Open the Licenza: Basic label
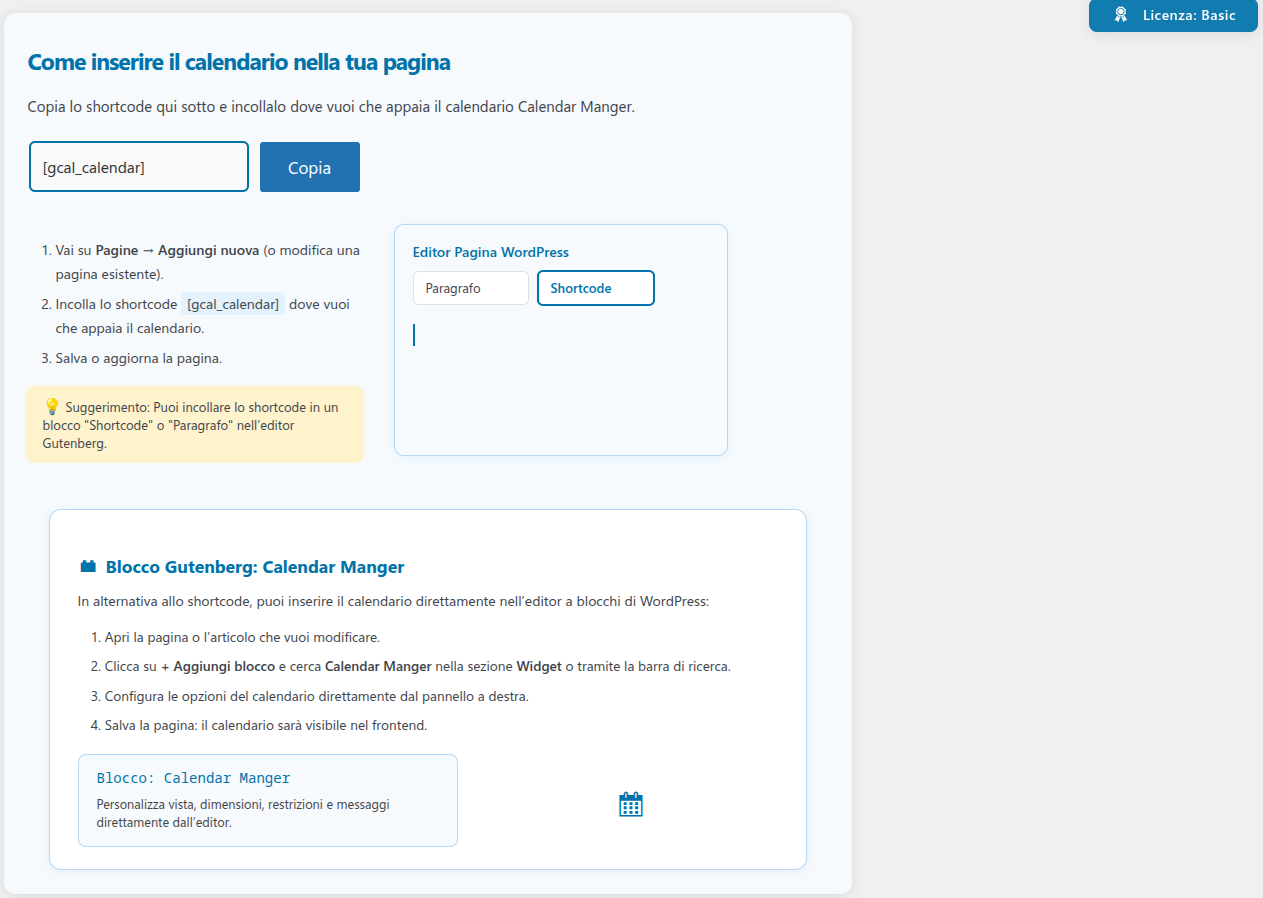 (x=1188, y=15)
